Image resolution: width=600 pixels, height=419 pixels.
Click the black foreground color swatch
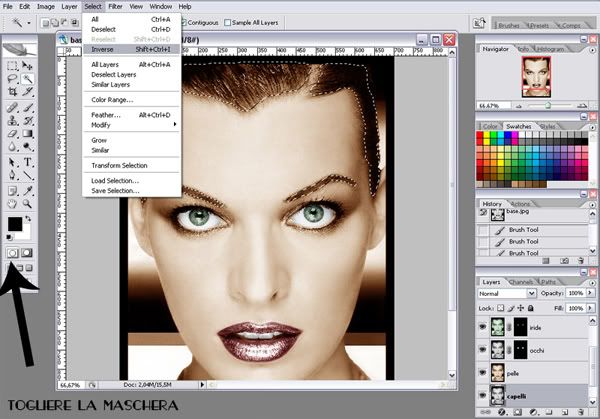15,224
